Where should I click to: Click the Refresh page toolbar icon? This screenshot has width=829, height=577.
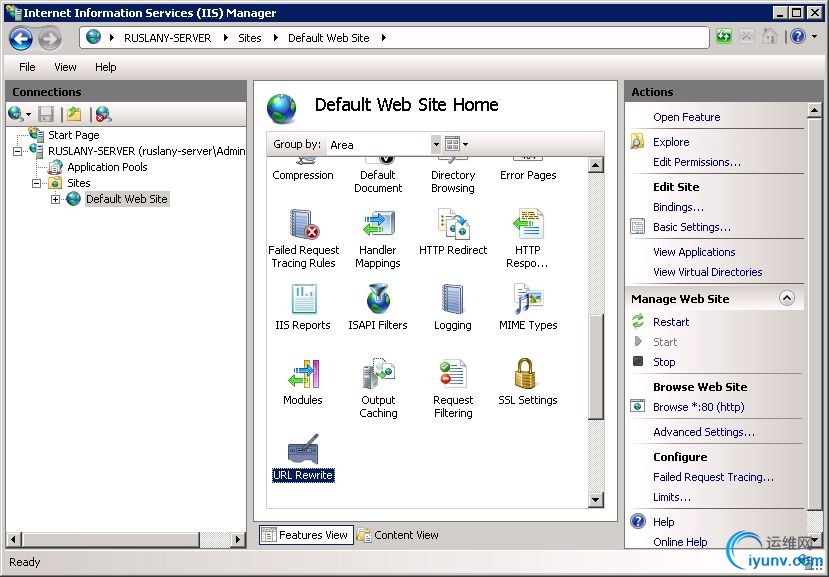[724, 36]
